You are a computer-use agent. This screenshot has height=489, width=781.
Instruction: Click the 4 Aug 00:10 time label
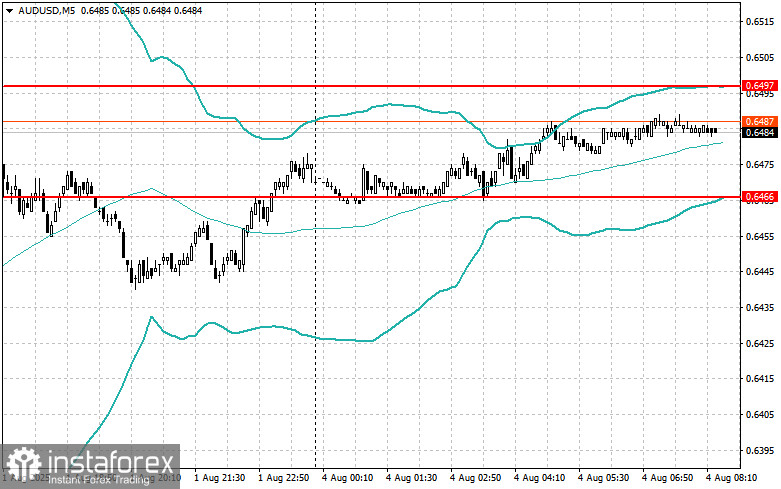(348, 478)
